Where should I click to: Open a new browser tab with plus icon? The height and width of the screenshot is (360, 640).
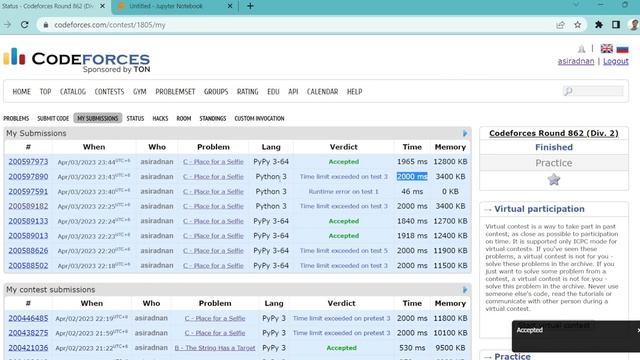click(250, 6)
